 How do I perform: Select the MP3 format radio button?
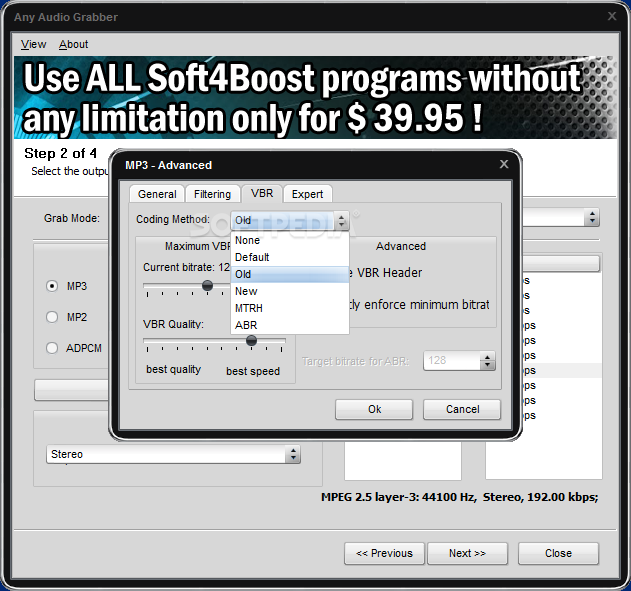click(52, 286)
